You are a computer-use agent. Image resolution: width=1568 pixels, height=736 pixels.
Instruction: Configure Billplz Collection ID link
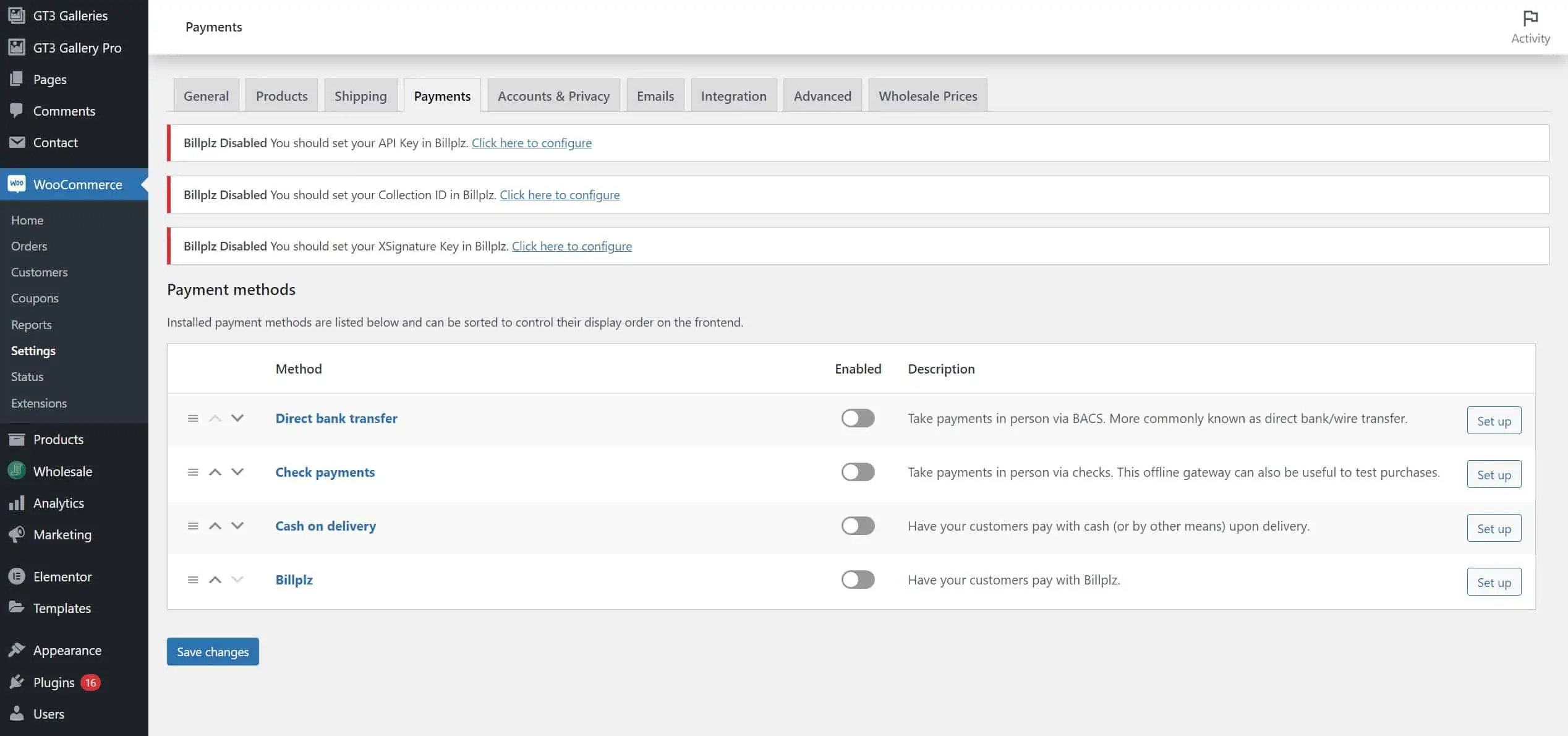click(560, 195)
